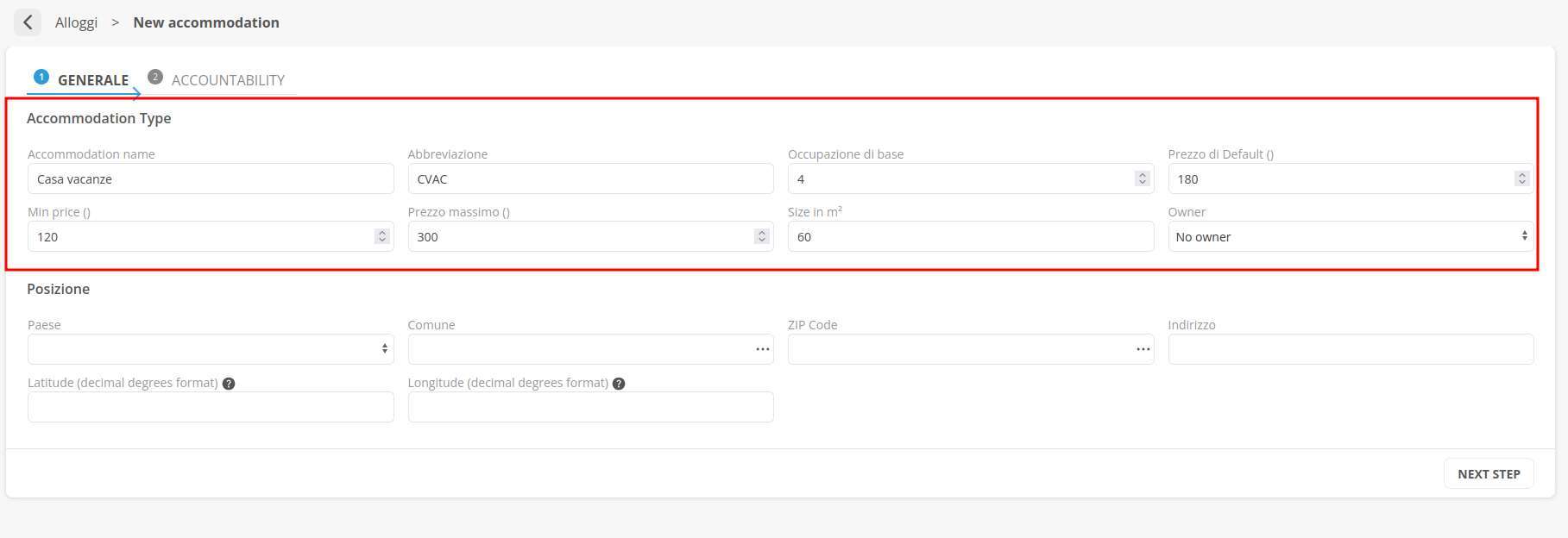1568x538 pixels.
Task: Click the Next Step button
Action: pyautogui.click(x=1488, y=474)
